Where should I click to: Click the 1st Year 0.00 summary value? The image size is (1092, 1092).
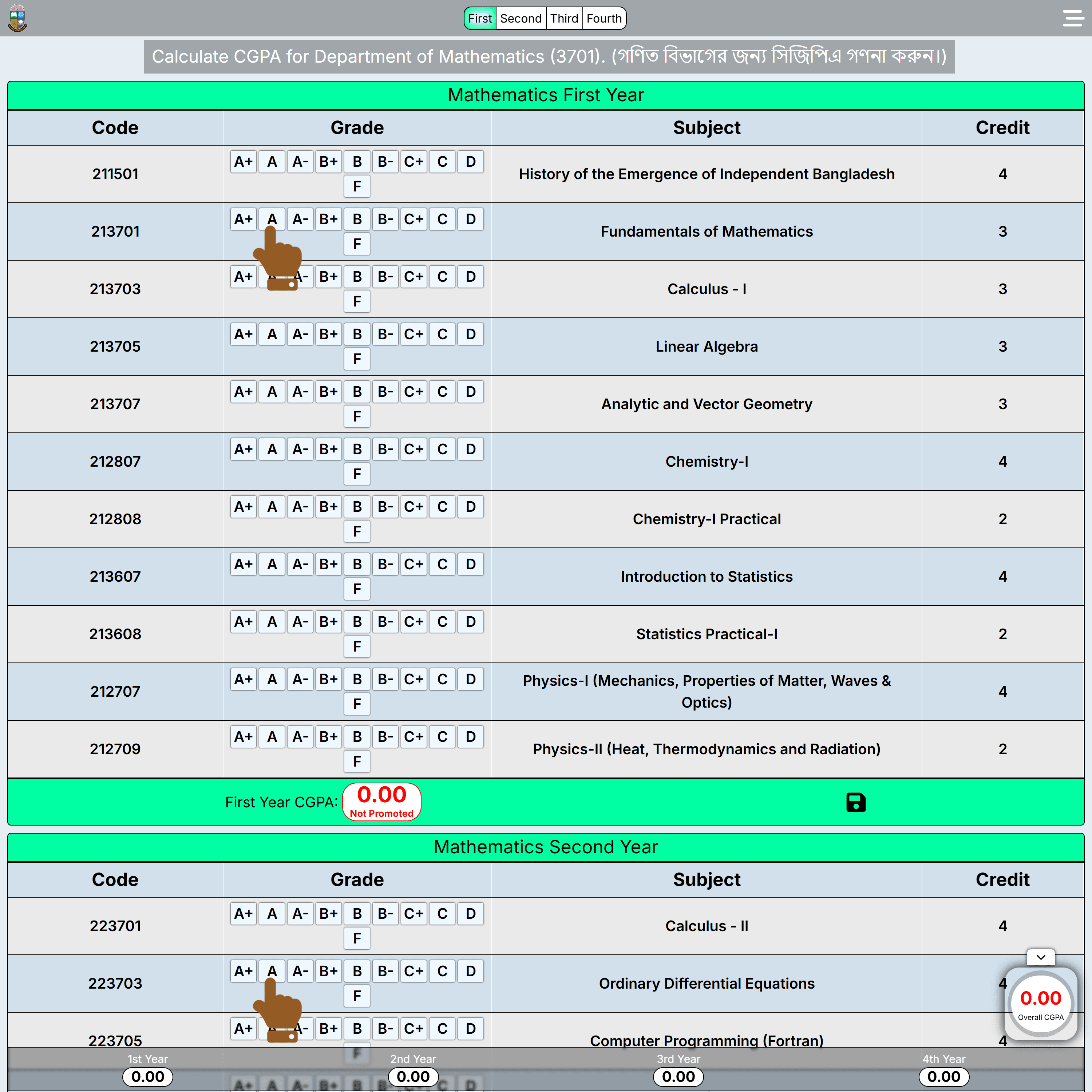(x=147, y=1076)
